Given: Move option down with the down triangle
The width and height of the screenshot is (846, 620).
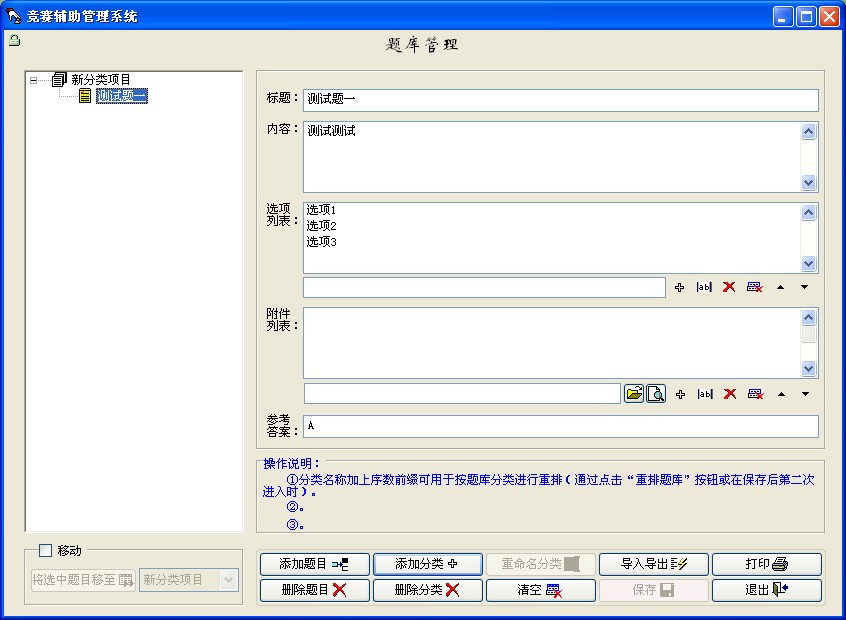Looking at the screenshot, I should click(804, 287).
